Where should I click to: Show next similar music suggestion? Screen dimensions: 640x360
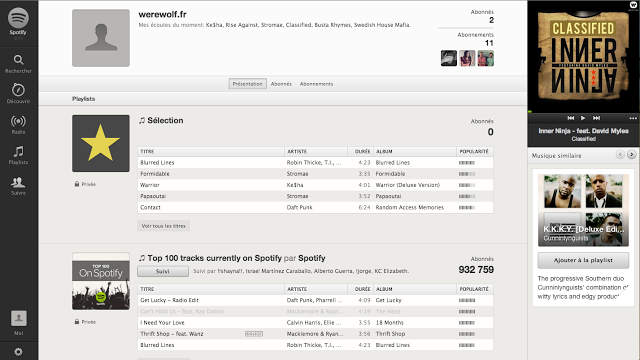[x=631, y=155]
